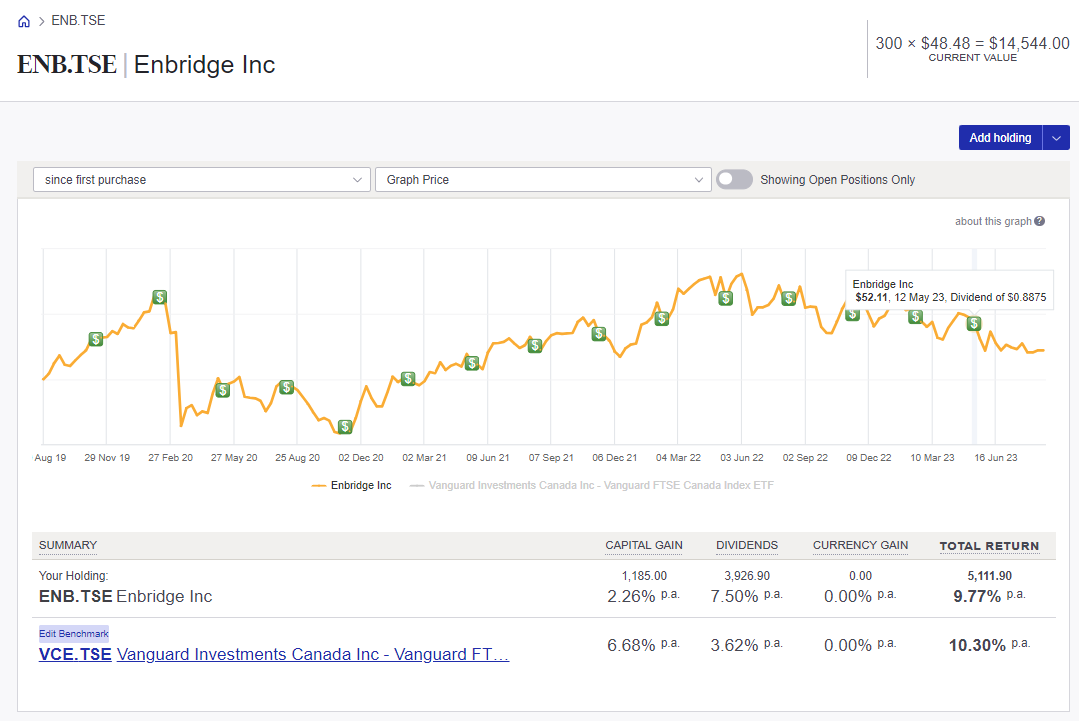Click the Enbridge $52.11 dividend tooltip

point(948,290)
